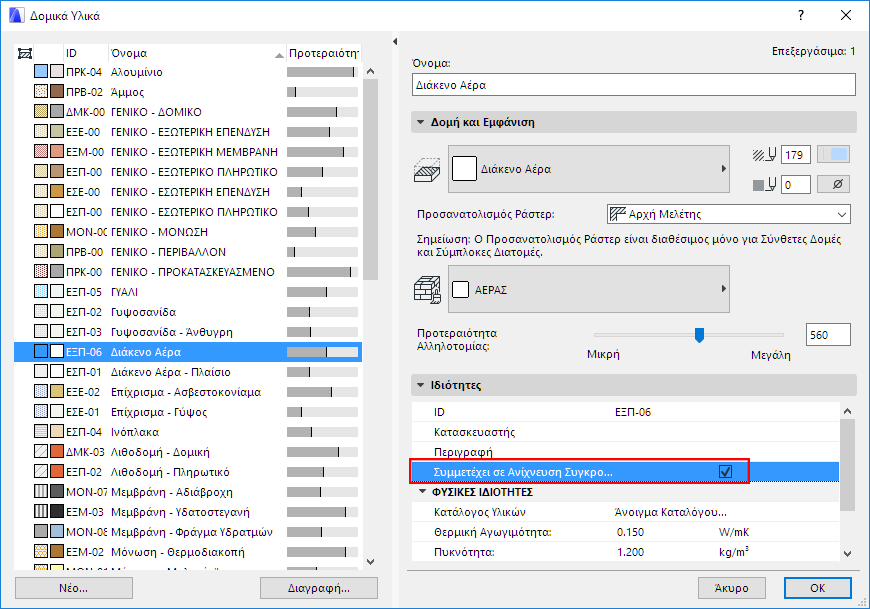The image size is (870, 609).
Task: Select the ΓΕΝΙΚΟ - ΠΡΟΚΑΤΑΣΚΕΥΑΣΜΕΝΟ row
Action: coord(188,272)
